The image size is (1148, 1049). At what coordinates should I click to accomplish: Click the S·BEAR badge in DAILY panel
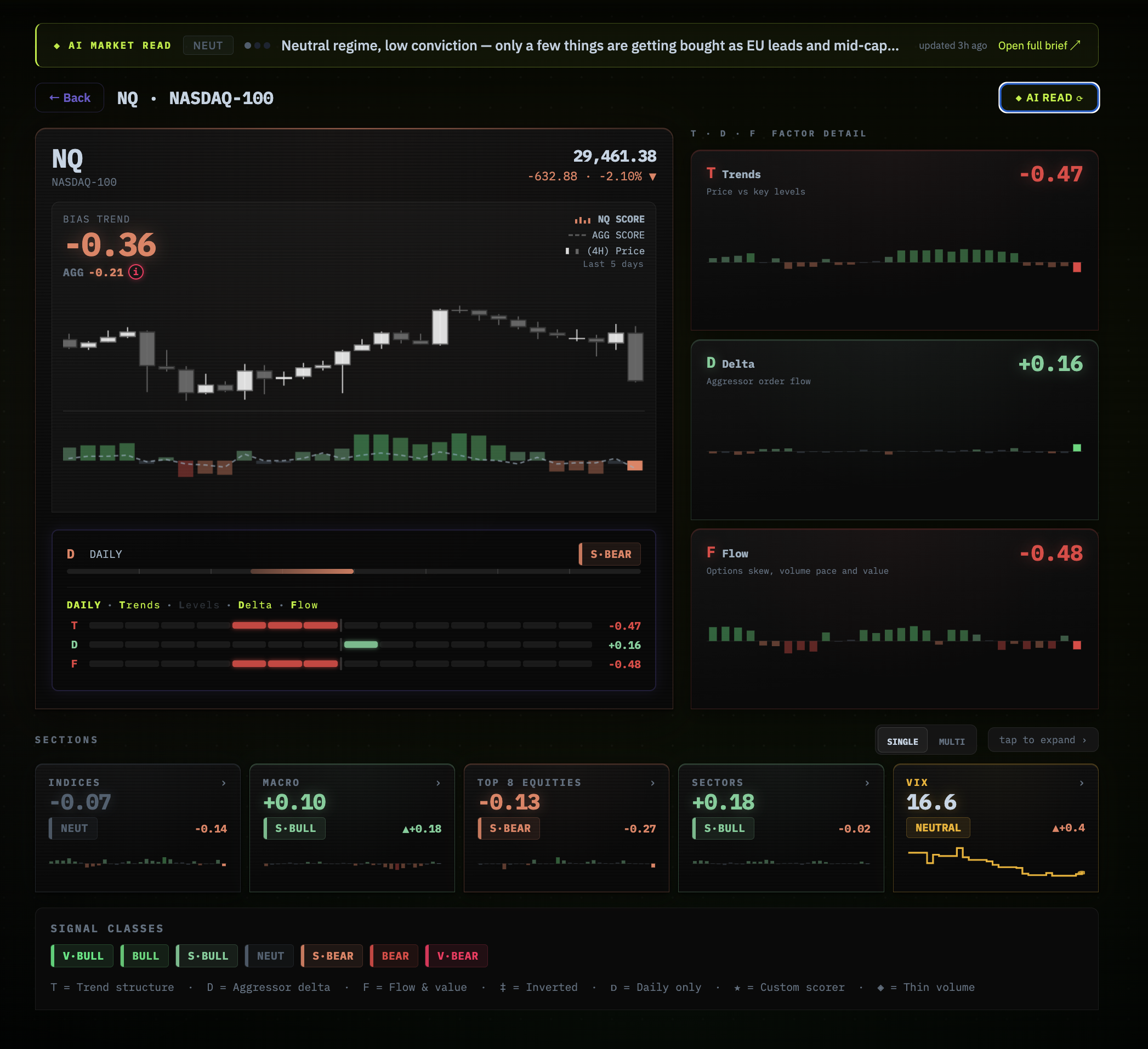[x=609, y=554]
